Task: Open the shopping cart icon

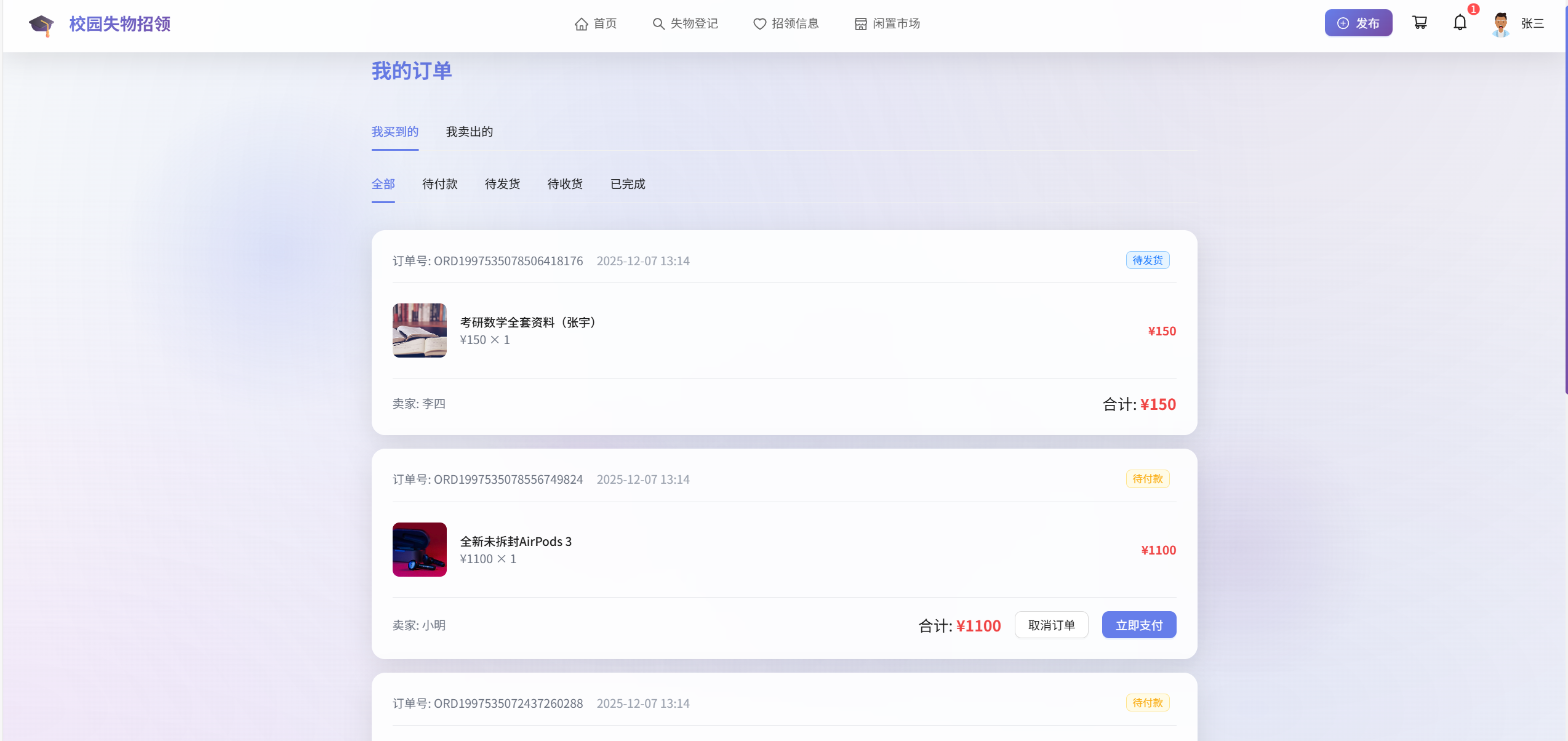Action: 1420,23
